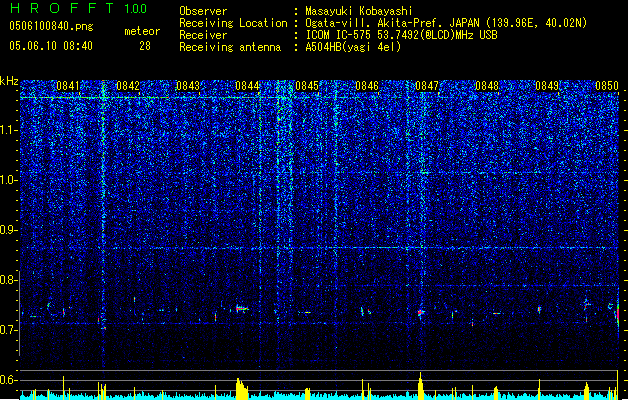Click the 0.7 kHz axis tick label
Screen dimensions: 629x400
[9, 330]
